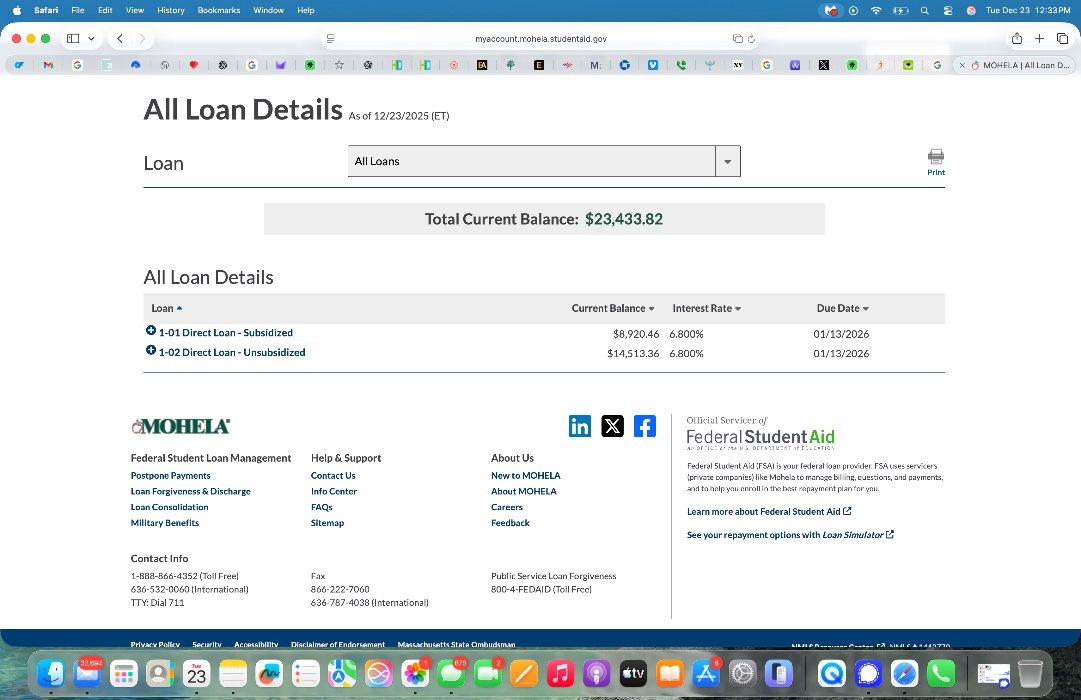This screenshot has width=1081, height=700.
Task: Open MOHELA's X social icon
Action: pyautogui.click(x=613, y=426)
